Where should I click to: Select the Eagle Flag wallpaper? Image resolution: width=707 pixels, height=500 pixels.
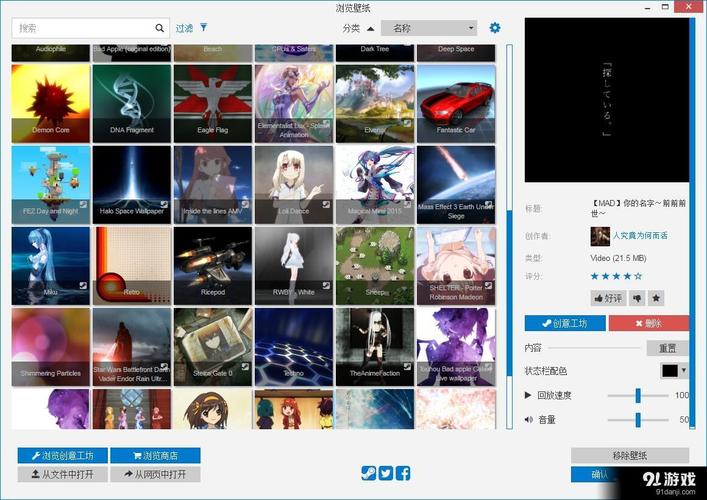213,104
